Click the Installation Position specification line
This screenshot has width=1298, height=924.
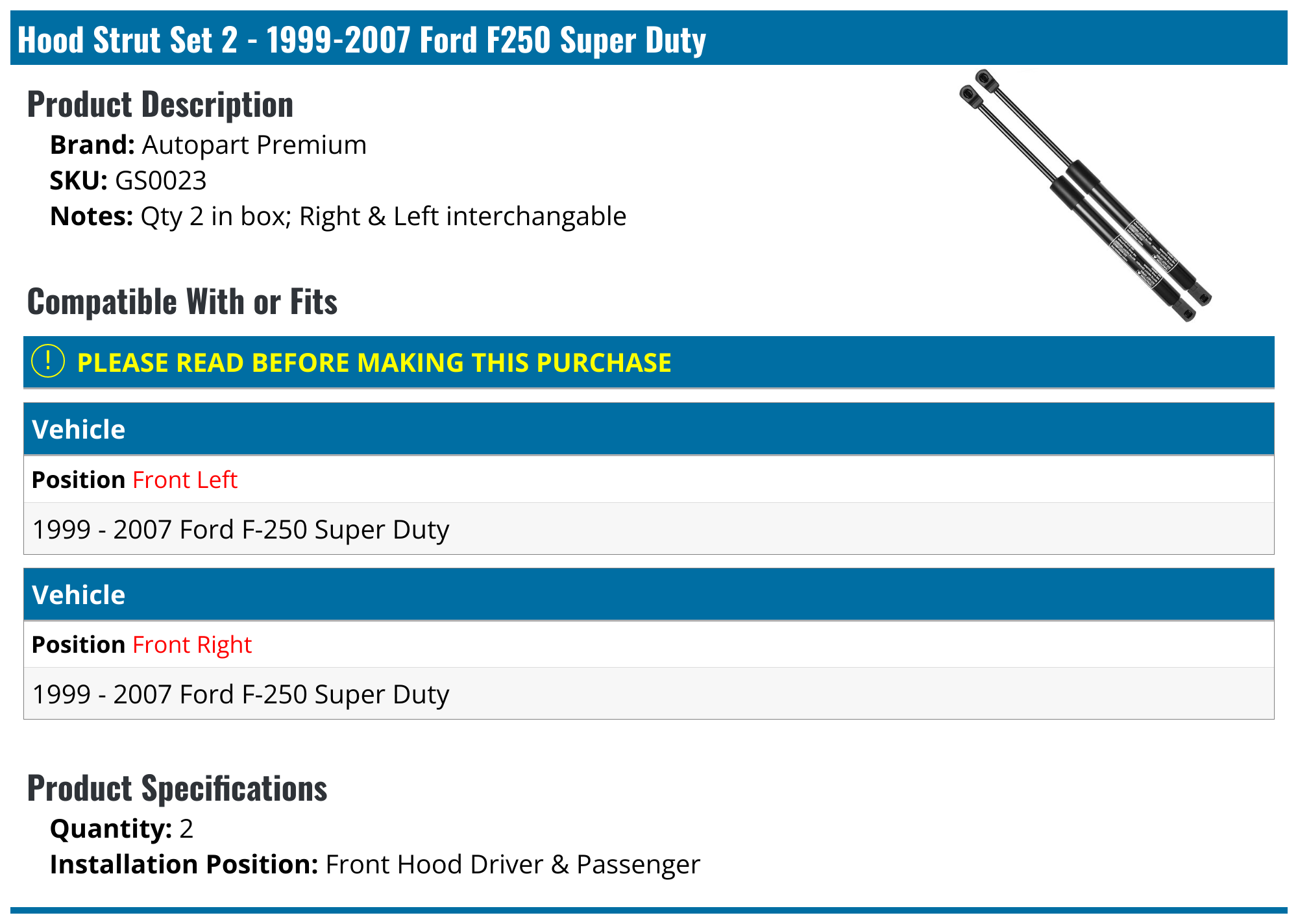375,865
